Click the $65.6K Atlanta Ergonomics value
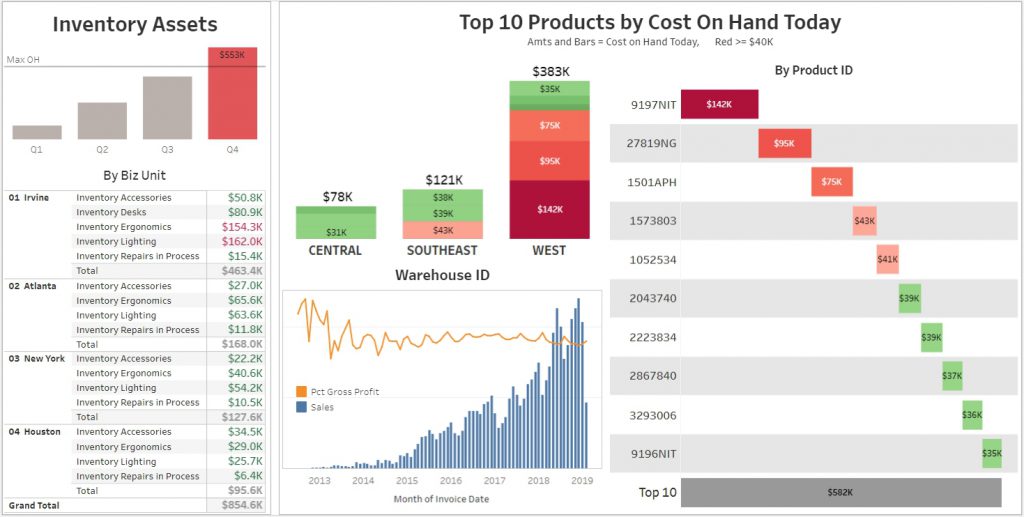Screen dimensions: 1024x517 (x=246, y=300)
